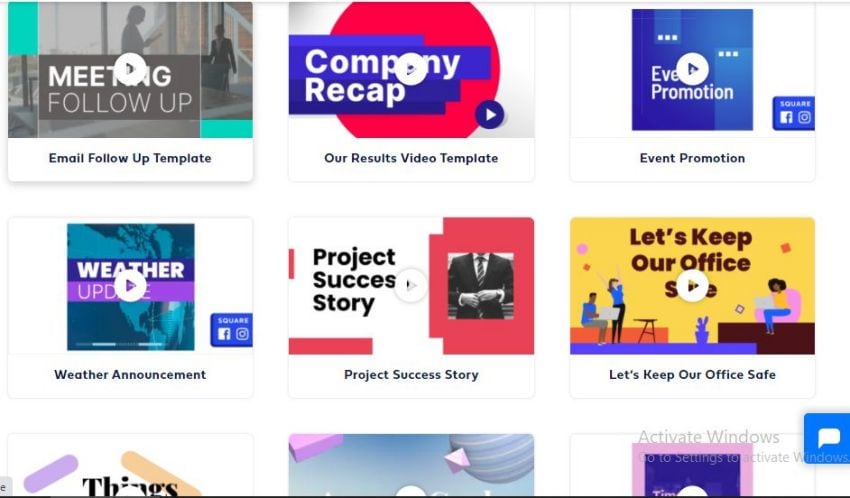The width and height of the screenshot is (850, 498).
Task: Open the Our Results Video Template title
Action: (411, 158)
